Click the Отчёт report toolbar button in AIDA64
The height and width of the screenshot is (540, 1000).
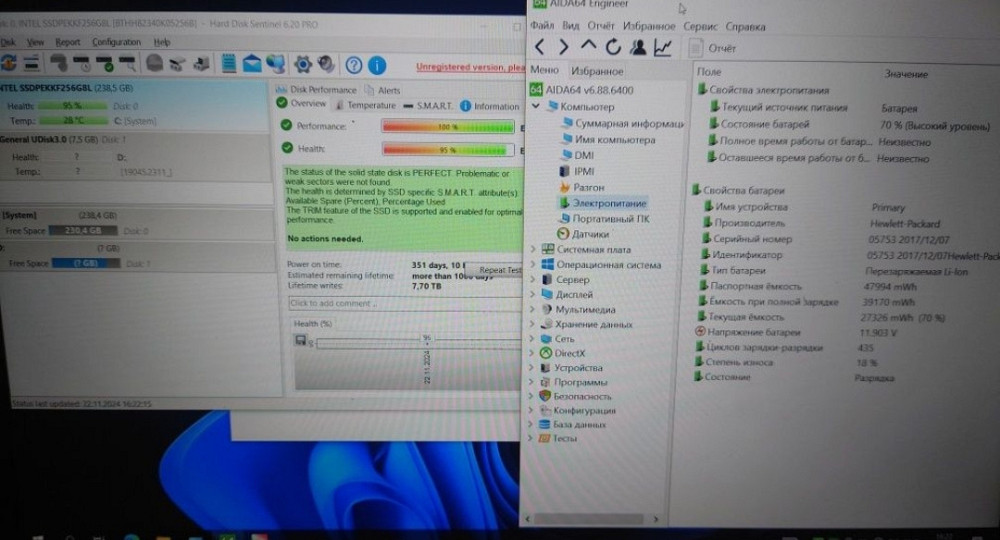(713, 48)
